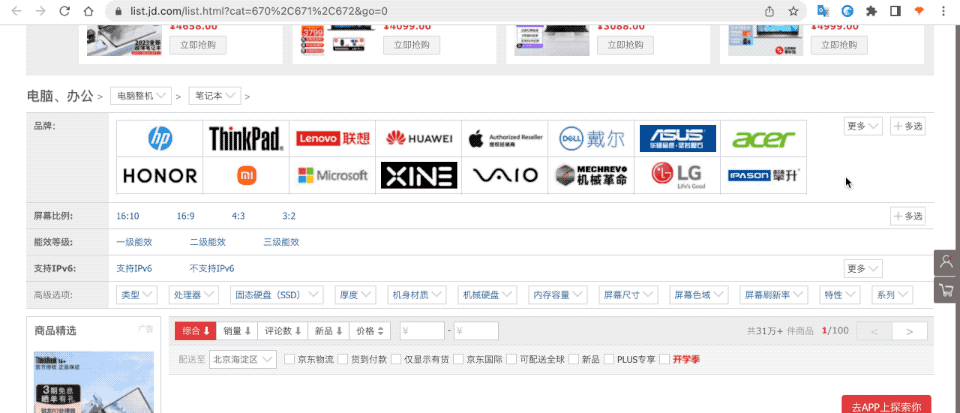Choose the 16:10 screen ratio link
This screenshot has width=960, height=413.
pos(128,216)
